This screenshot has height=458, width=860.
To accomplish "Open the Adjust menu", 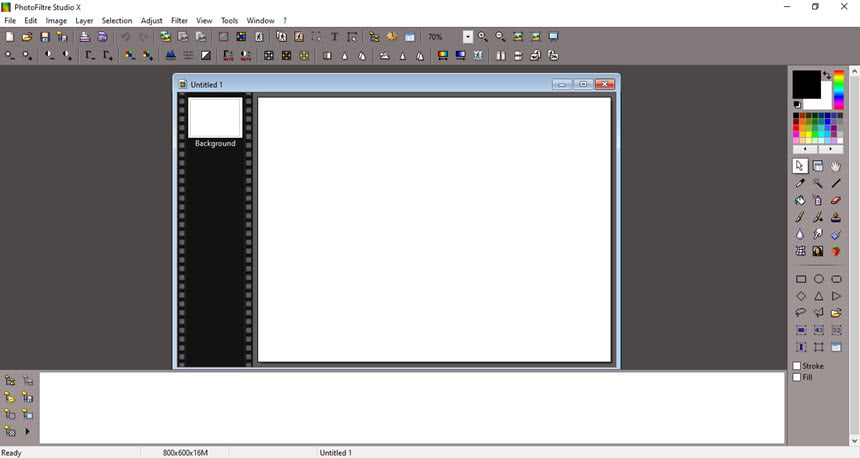I will (x=151, y=20).
